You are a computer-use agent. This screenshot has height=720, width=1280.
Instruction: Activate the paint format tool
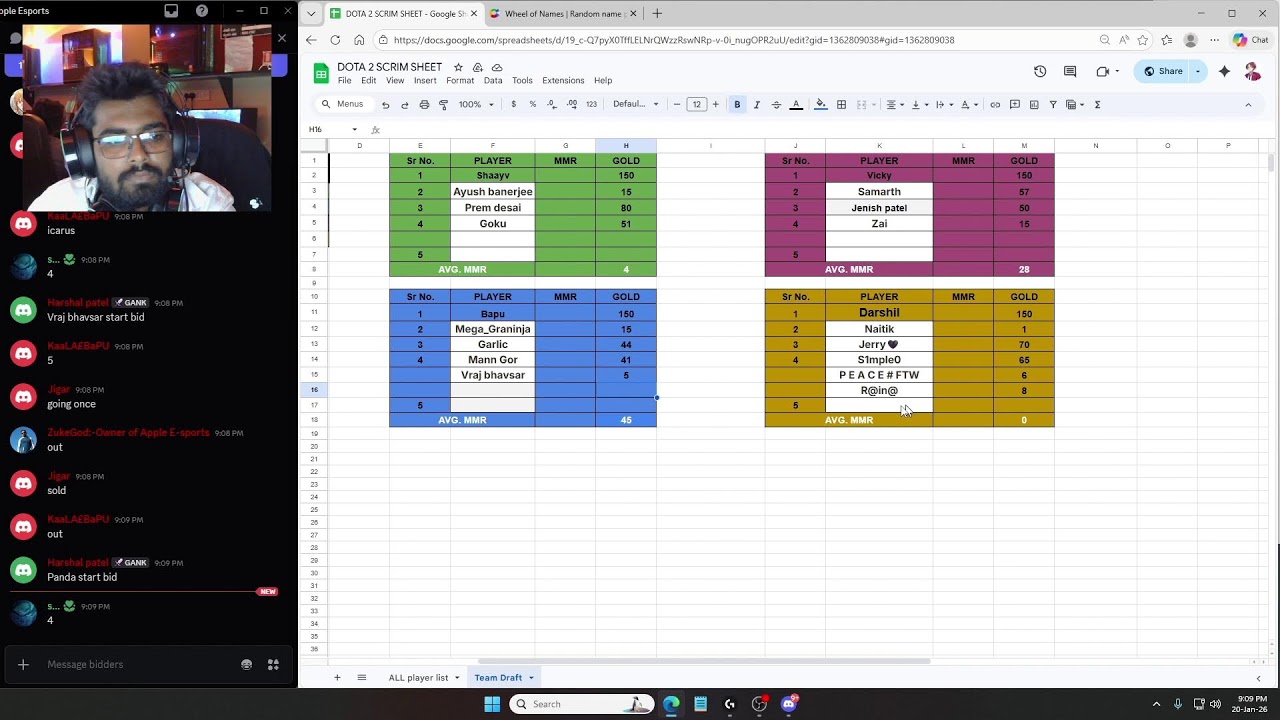[x=443, y=104]
